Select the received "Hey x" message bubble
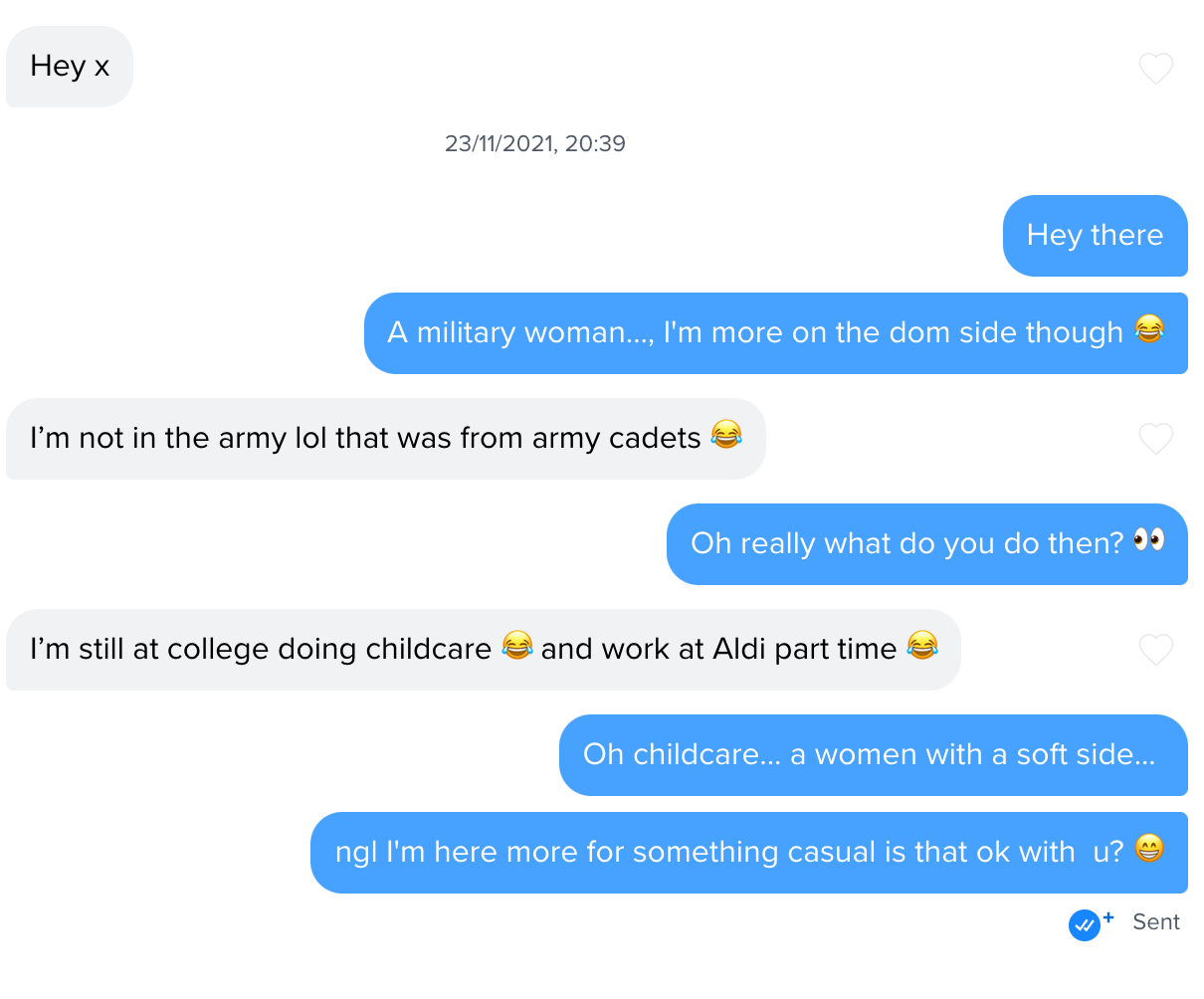 pyautogui.click(x=70, y=67)
